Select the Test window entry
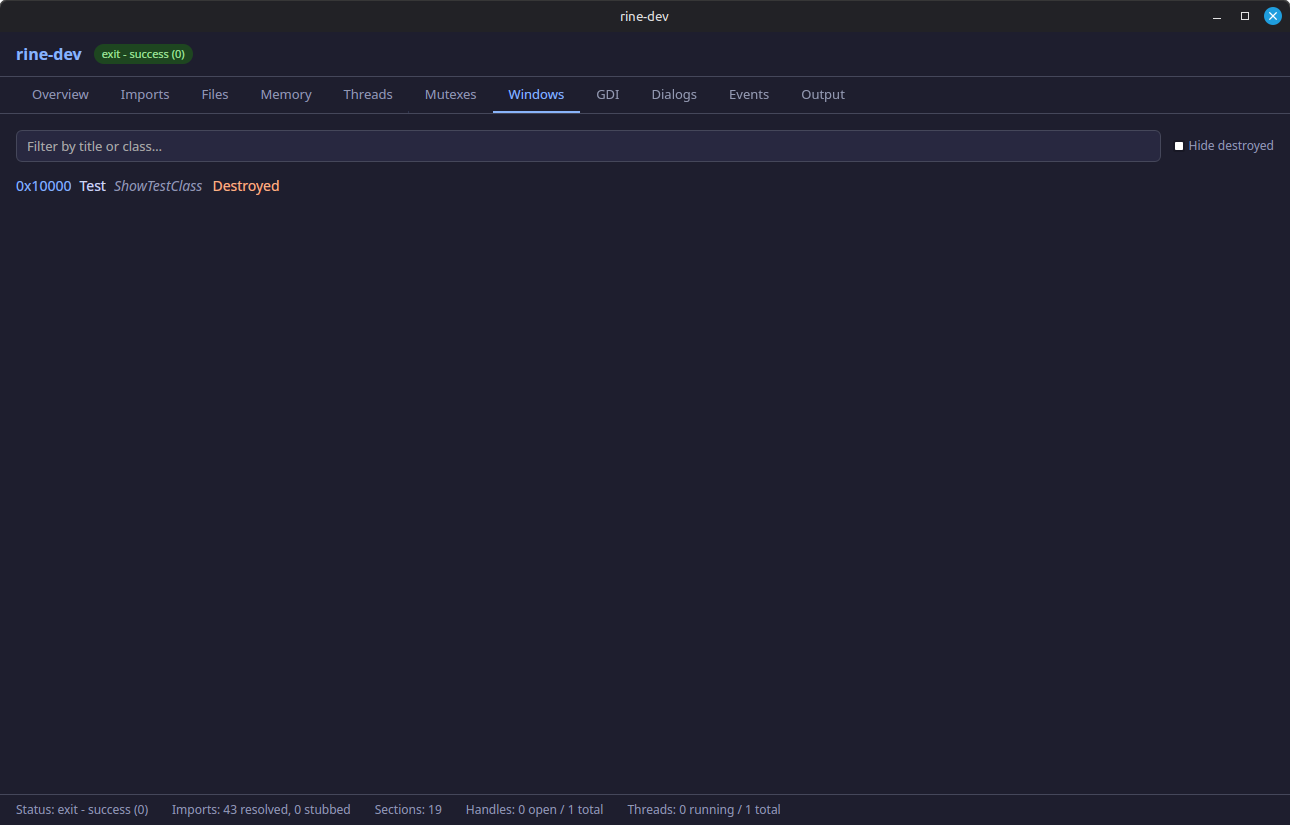Viewport: 1290px width, 825px height. (92, 186)
